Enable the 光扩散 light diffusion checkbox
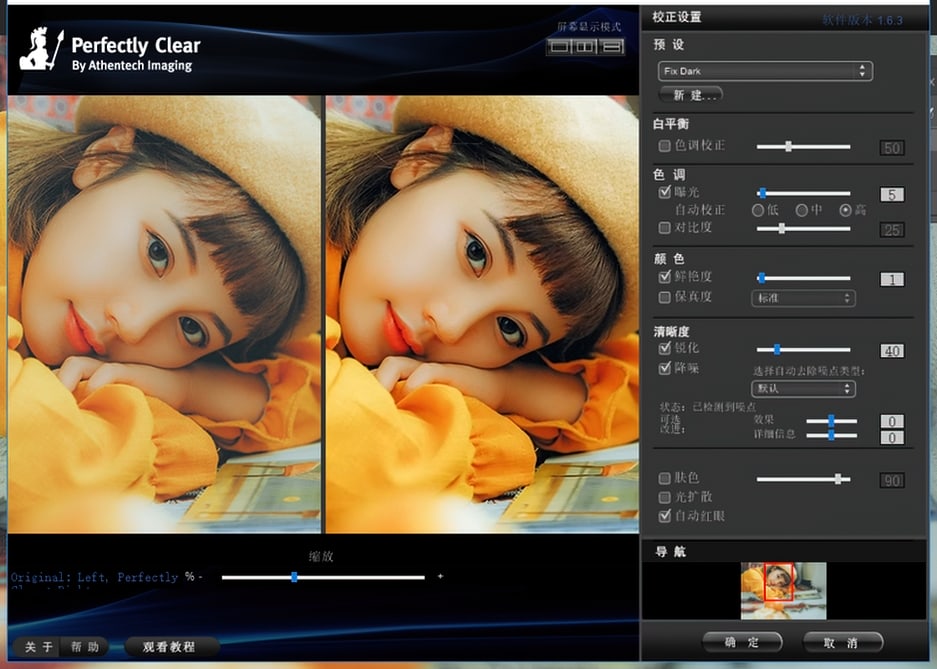937x669 pixels. 664,497
